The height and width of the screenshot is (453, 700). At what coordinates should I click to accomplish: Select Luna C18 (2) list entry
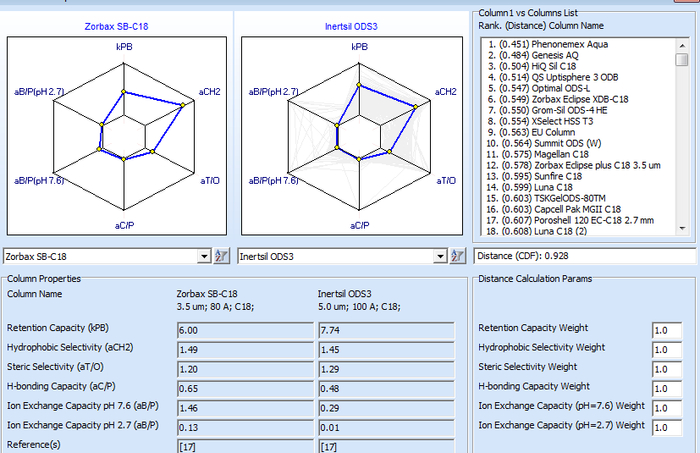[536, 231]
